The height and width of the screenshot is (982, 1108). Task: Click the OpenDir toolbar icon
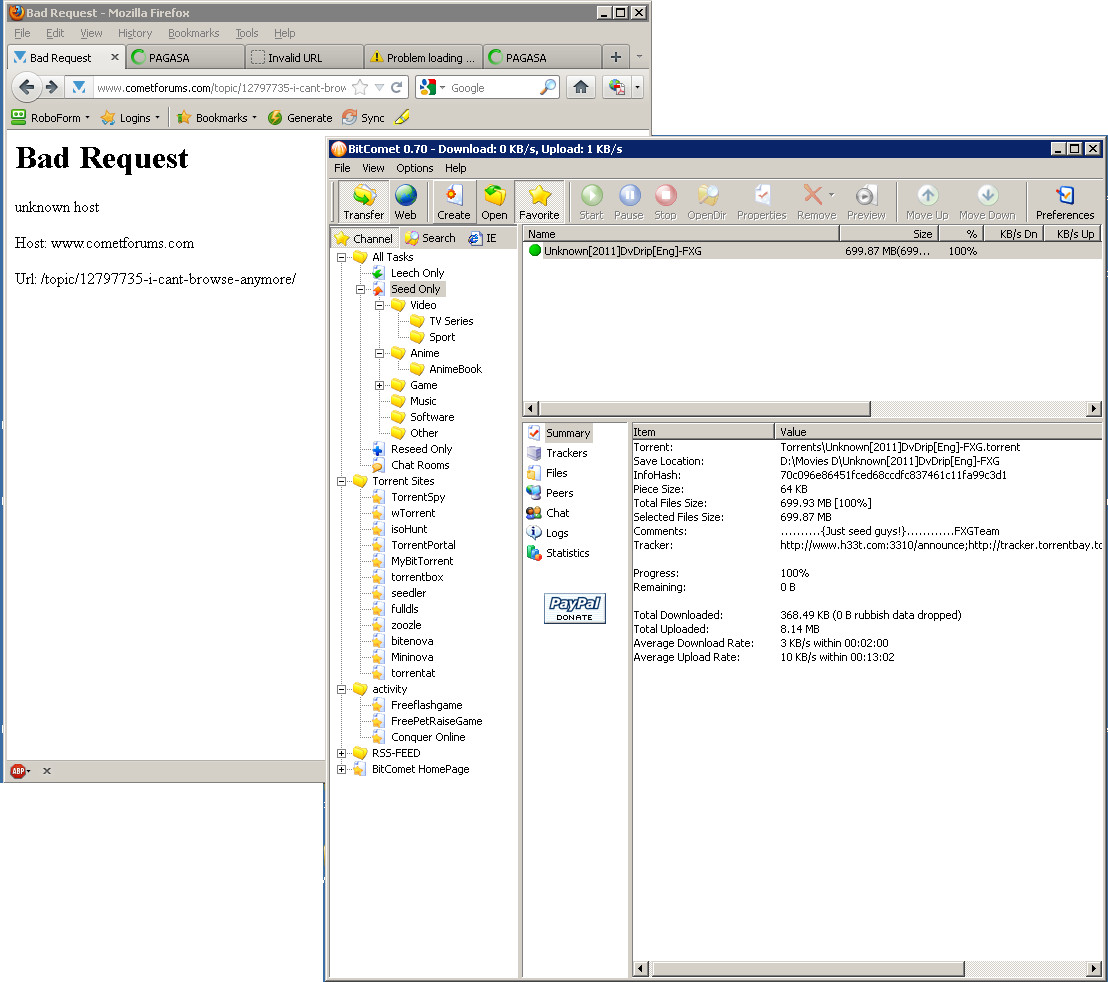[x=707, y=201]
